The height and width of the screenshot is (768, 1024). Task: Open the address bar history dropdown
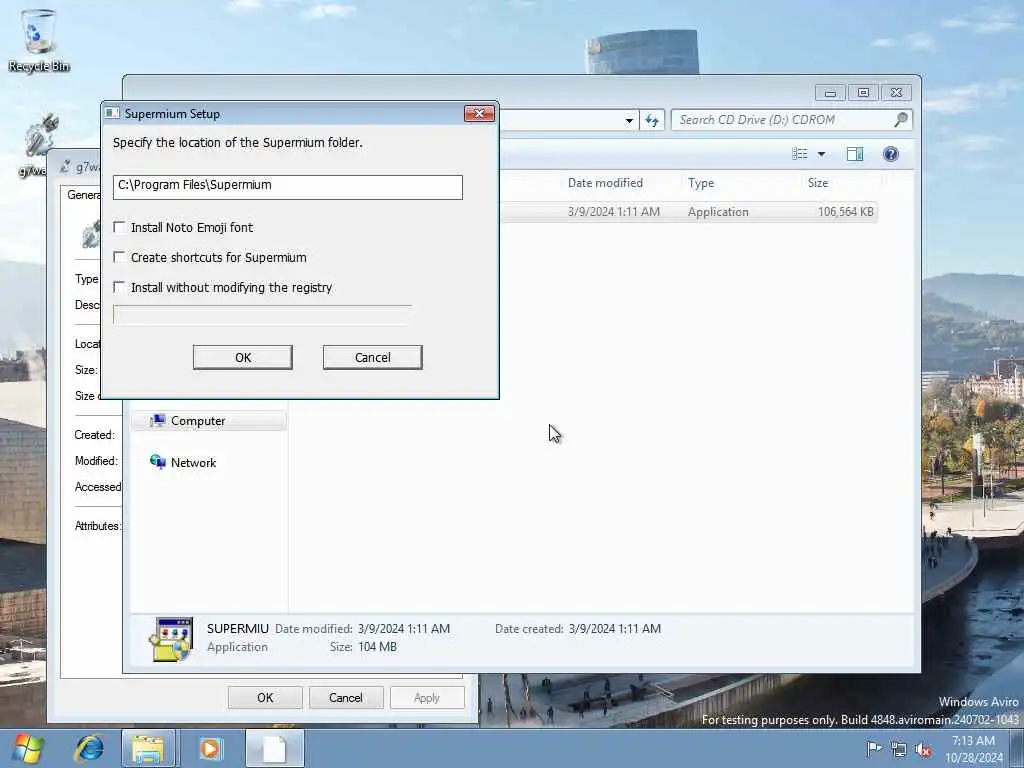(629, 120)
